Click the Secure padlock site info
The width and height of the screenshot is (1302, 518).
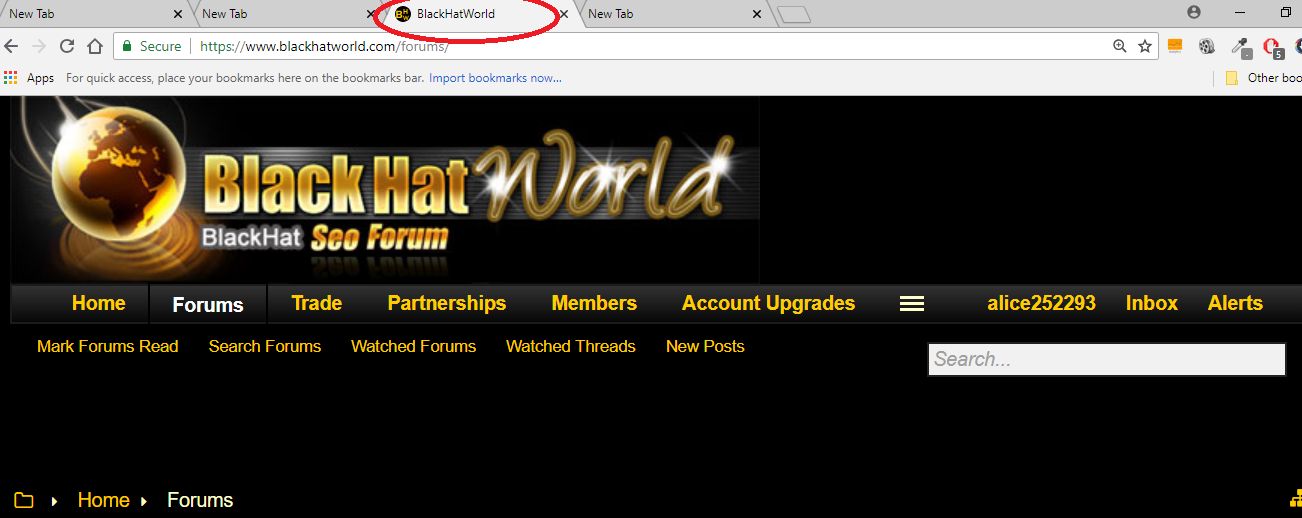tap(152, 46)
